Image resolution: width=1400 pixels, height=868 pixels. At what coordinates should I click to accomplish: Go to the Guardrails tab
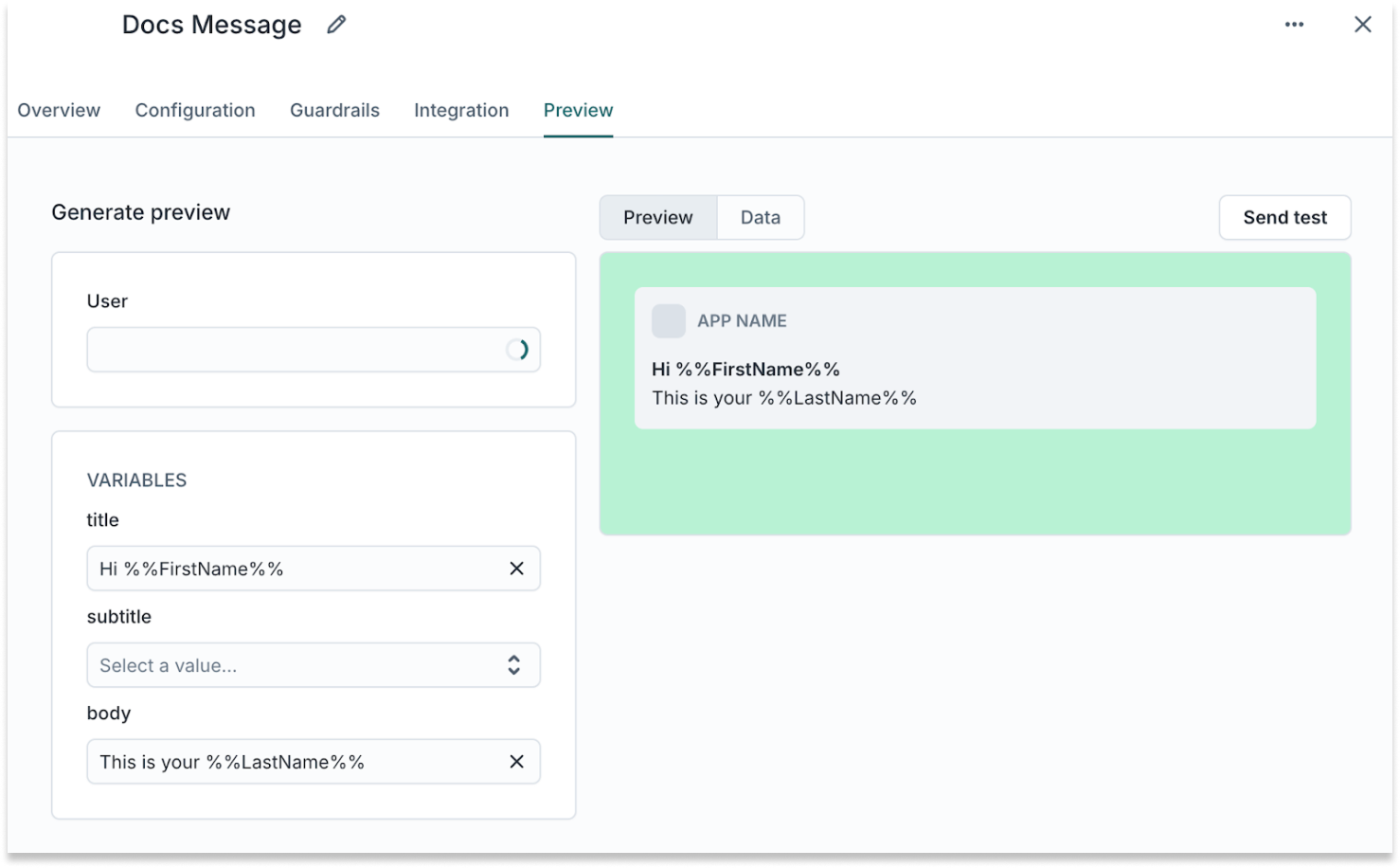pyautogui.click(x=334, y=110)
